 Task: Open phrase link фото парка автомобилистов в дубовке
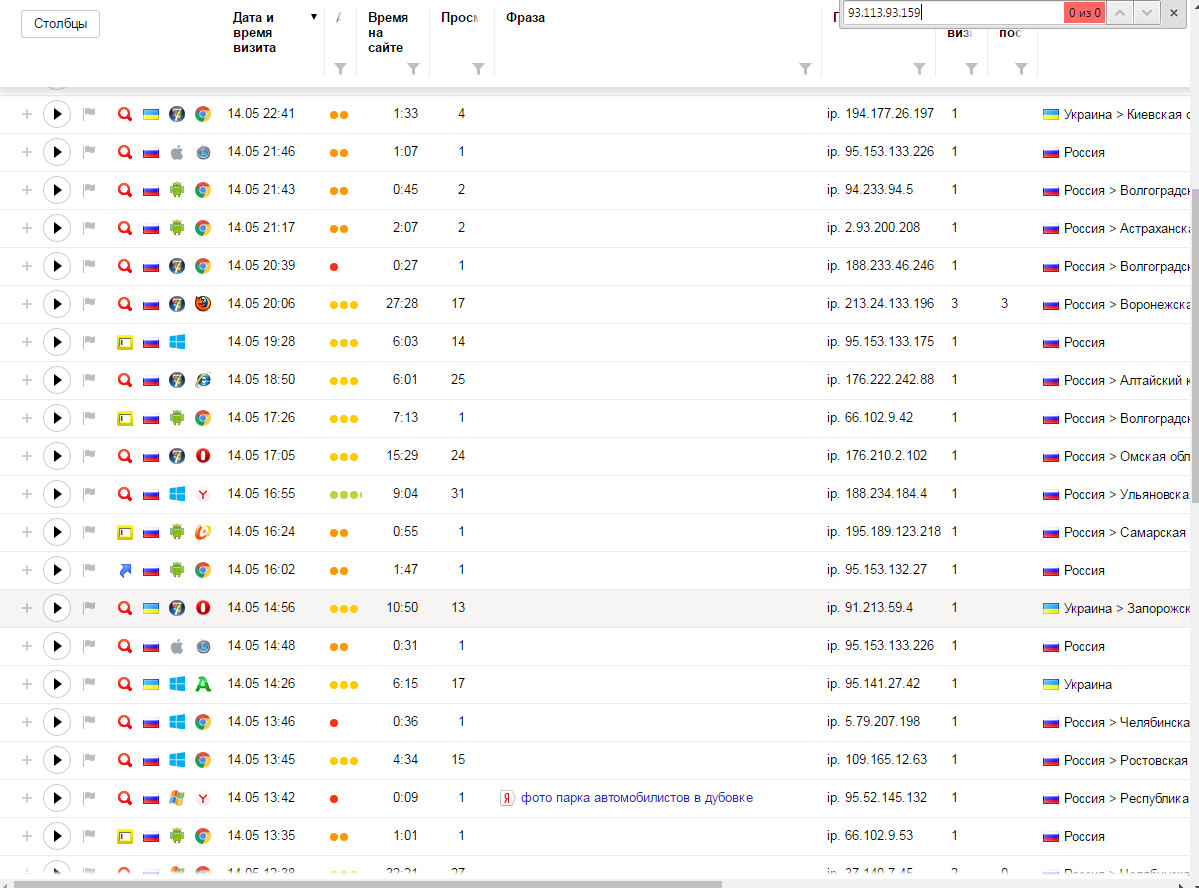point(636,798)
